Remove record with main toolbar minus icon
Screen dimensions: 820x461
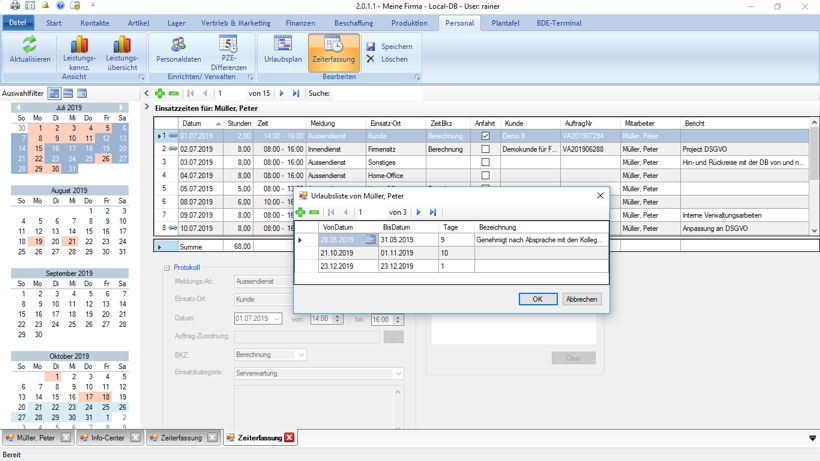(x=174, y=93)
